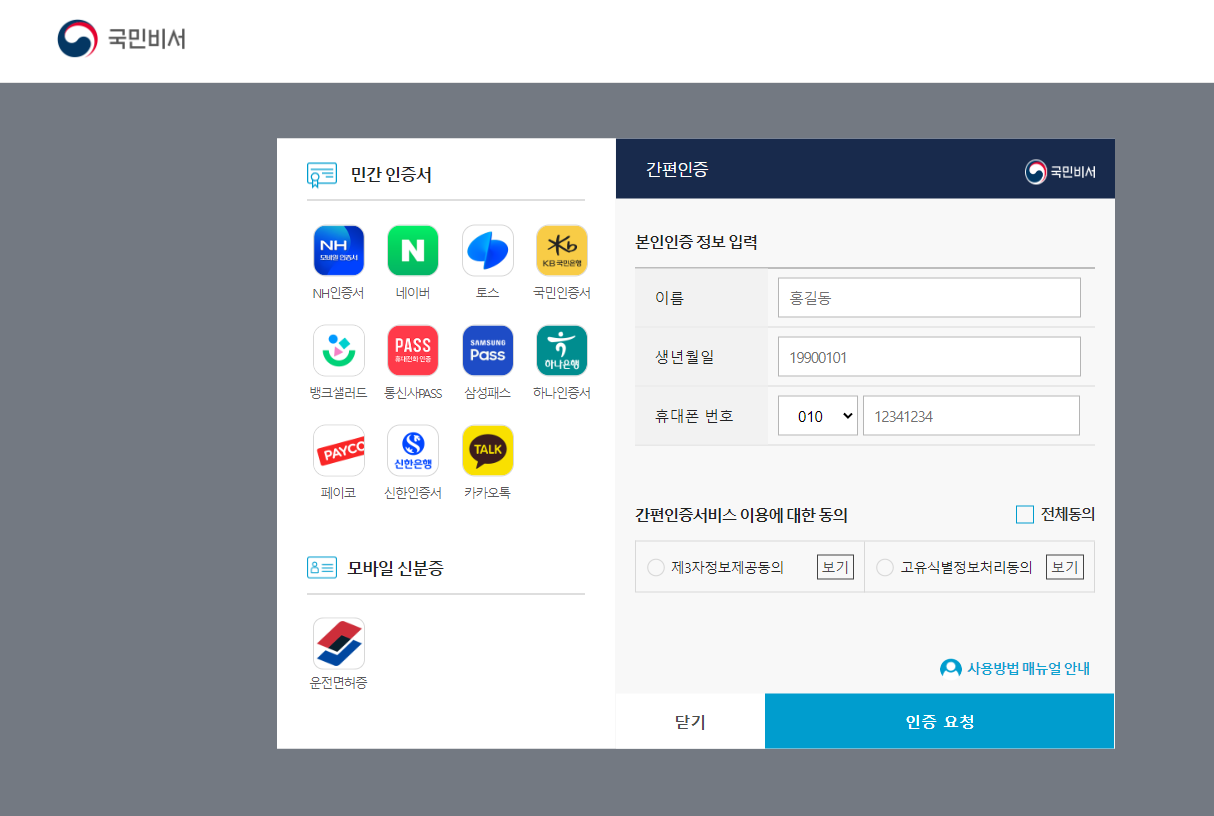This screenshot has width=1214, height=816.
Task: Click the 인증 요청 button
Action: (x=940, y=721)
